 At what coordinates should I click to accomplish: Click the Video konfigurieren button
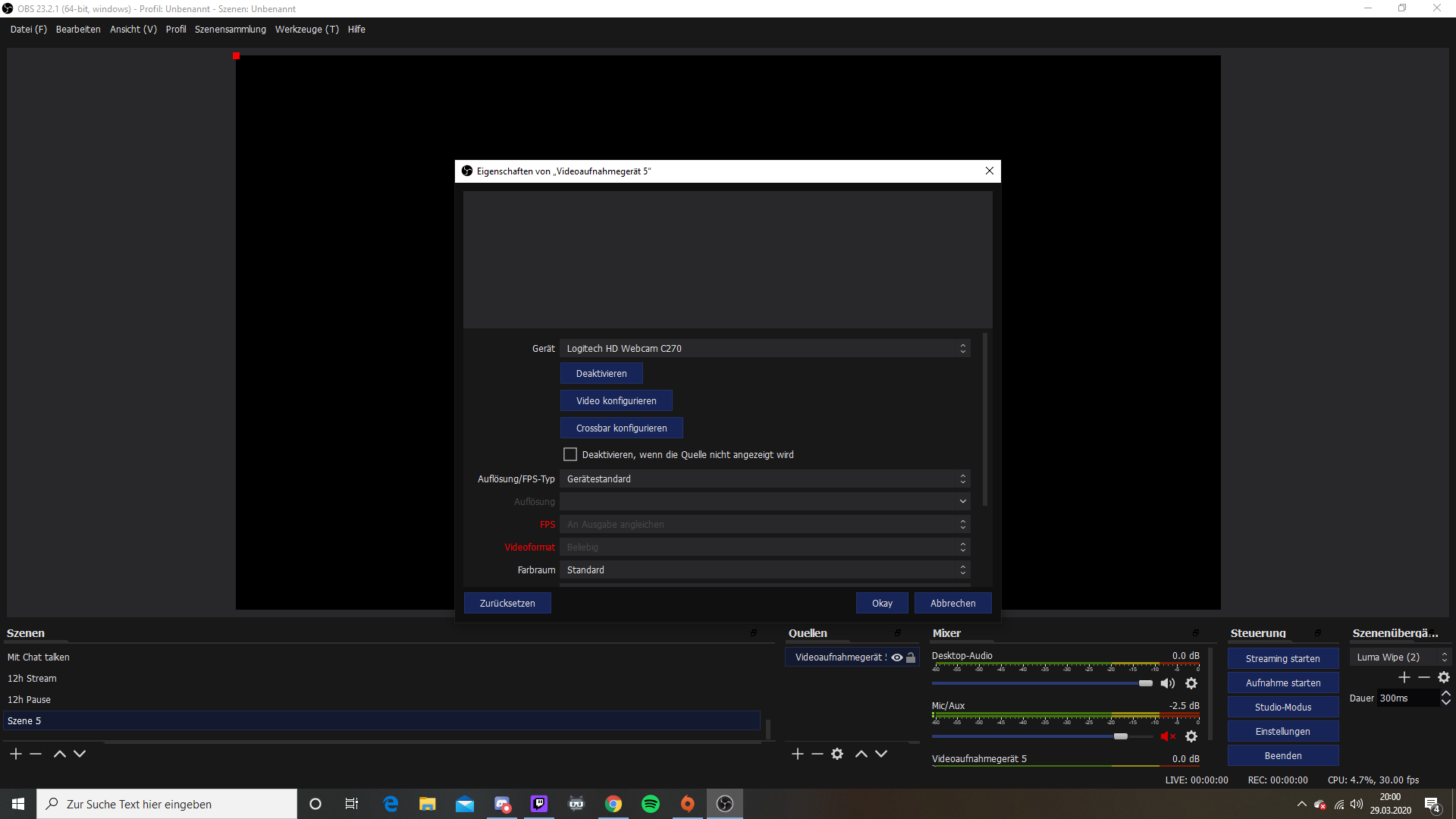(616, 400)
